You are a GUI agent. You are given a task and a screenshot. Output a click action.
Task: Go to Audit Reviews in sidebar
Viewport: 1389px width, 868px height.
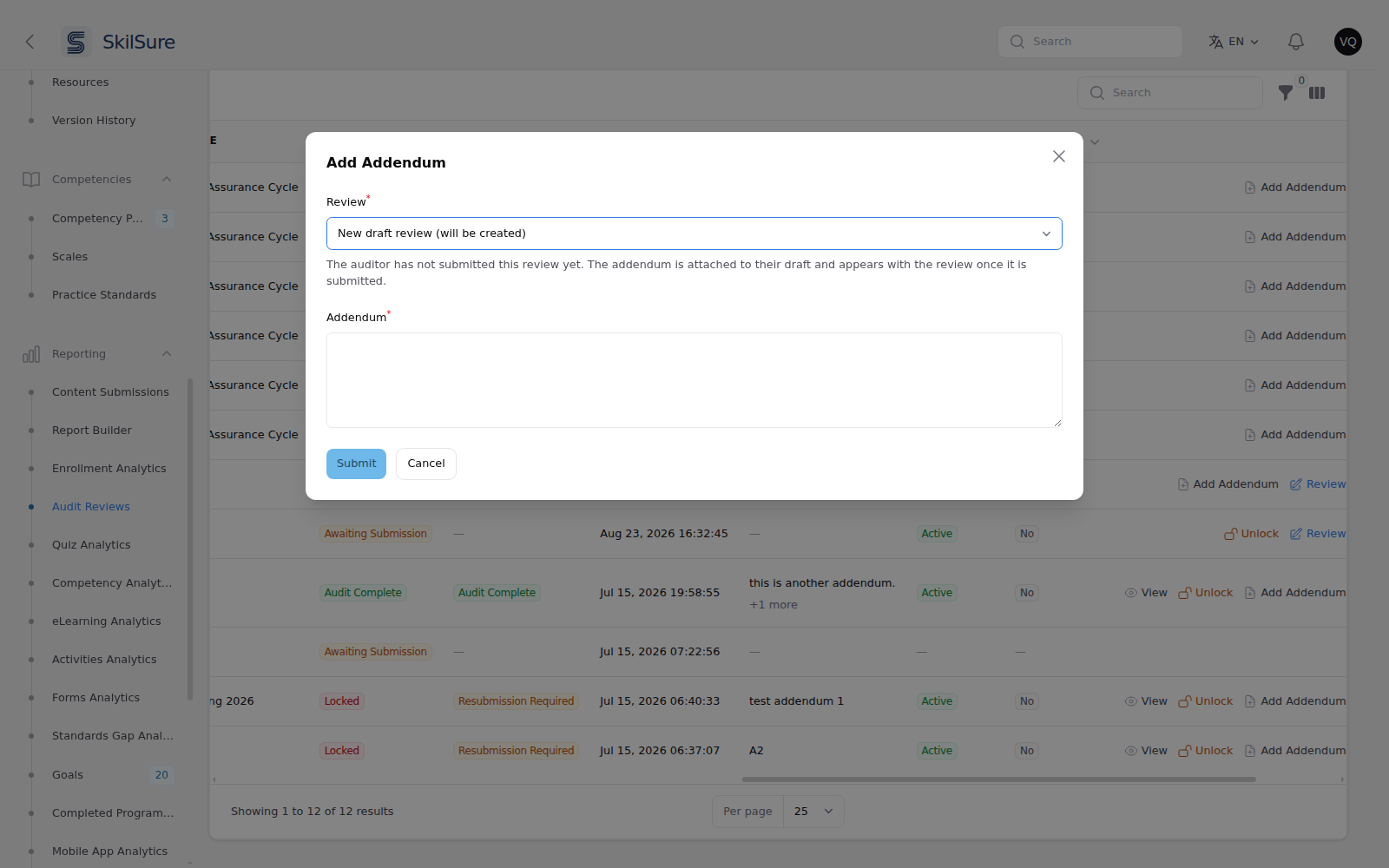coord(91,507)
